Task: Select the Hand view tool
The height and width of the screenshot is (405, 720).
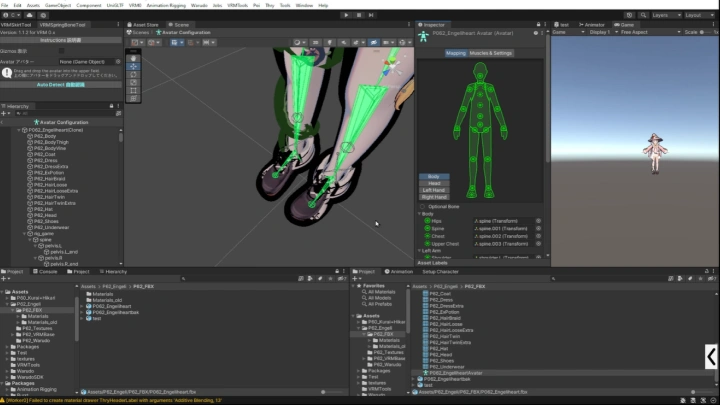Action: (134, 58)
